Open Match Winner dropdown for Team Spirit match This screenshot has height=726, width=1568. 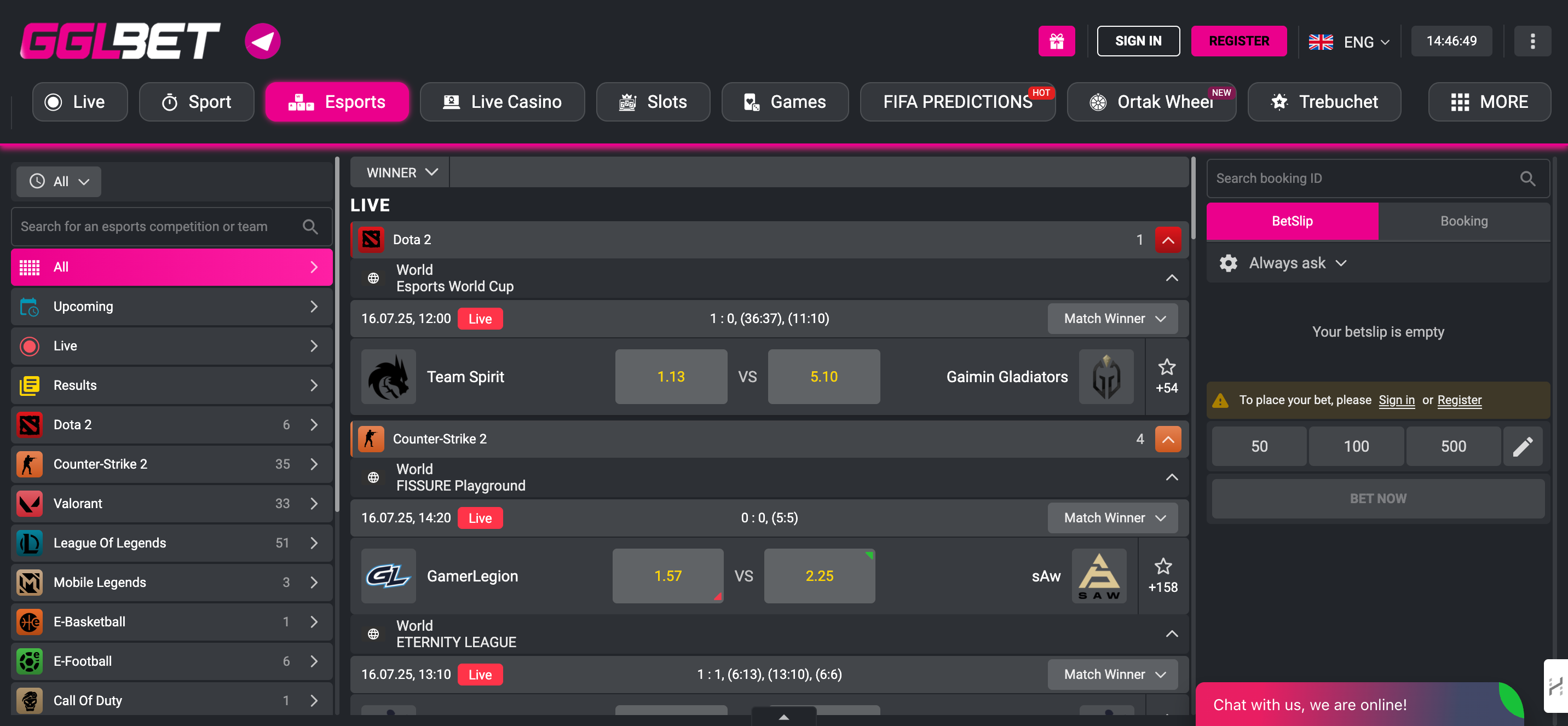(1112, 319)
